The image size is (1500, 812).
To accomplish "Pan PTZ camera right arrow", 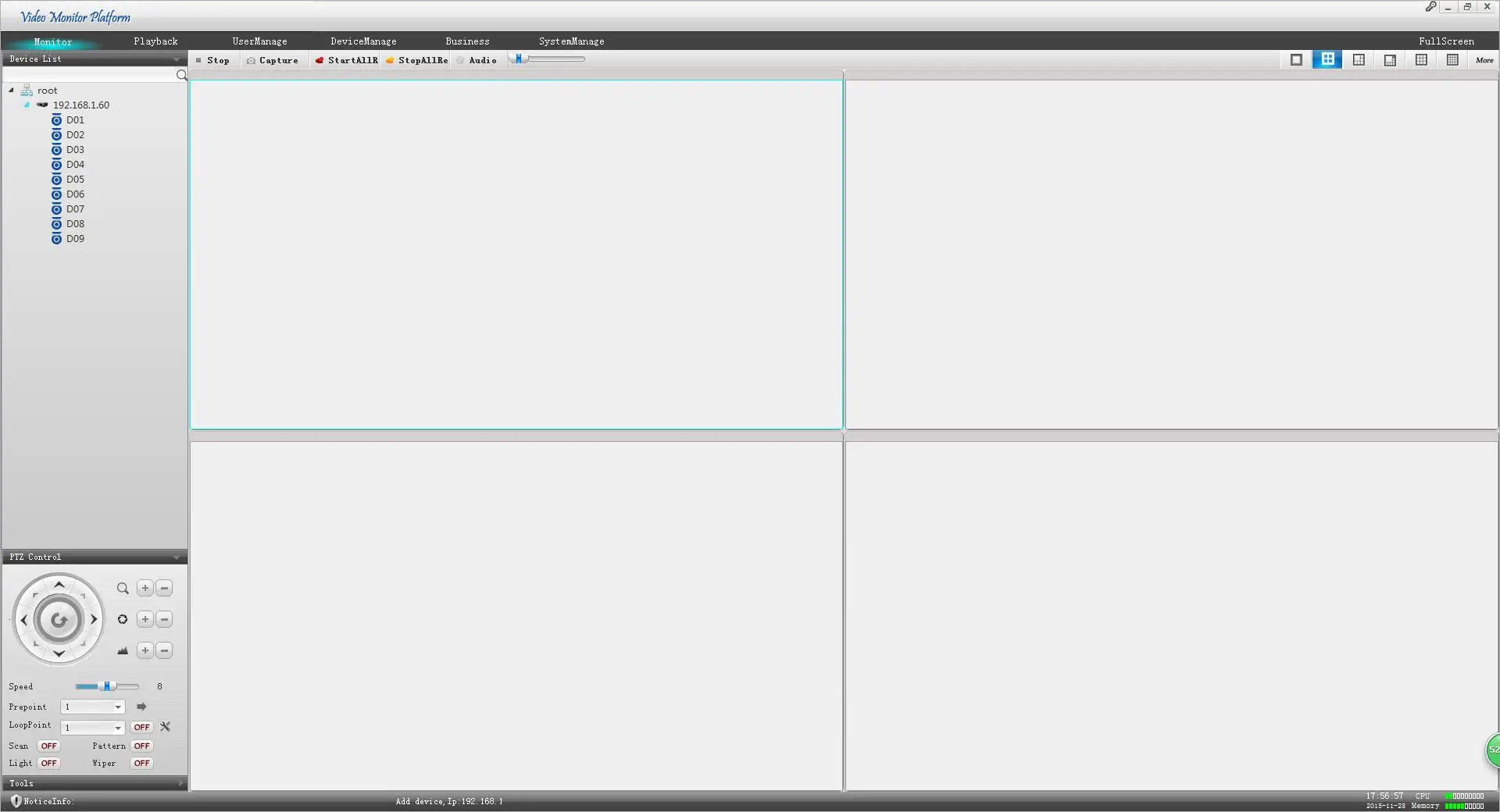I will click(94, 620).
